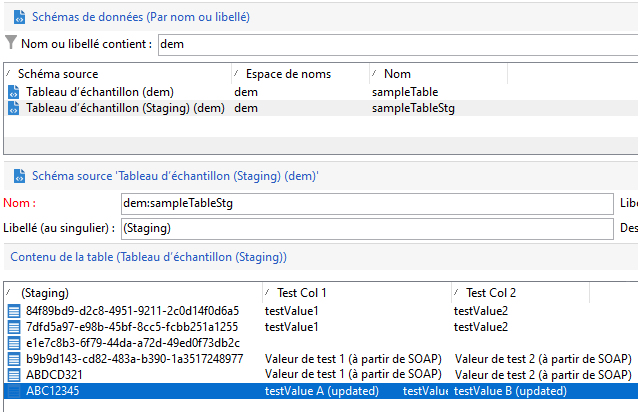Sort schemas by the Nom column
638x412 pixels.
[x=397, y=74]
